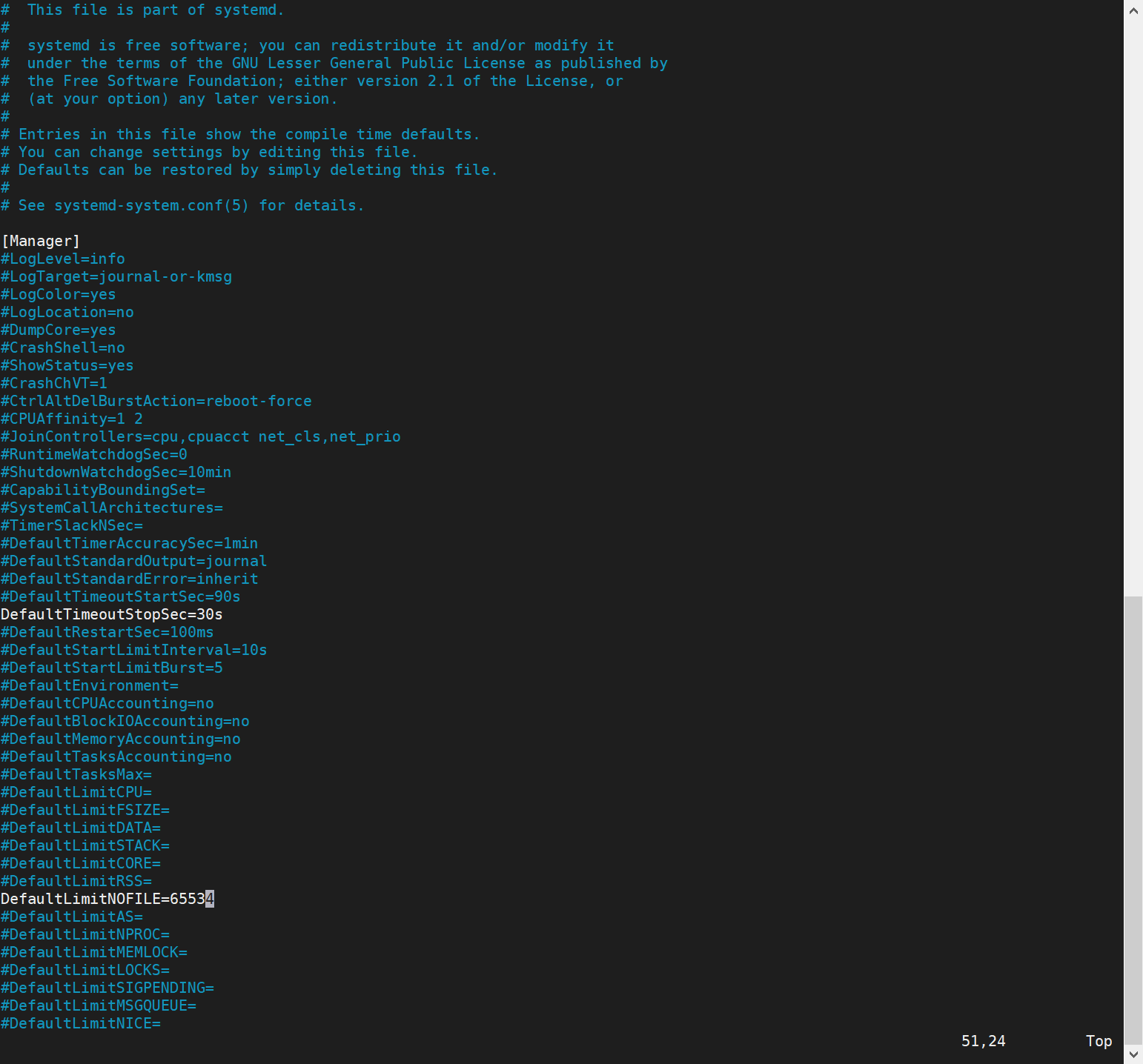Select the #DefaultStandardOutput=journal setting
1143x1064 pixels.
133,561
